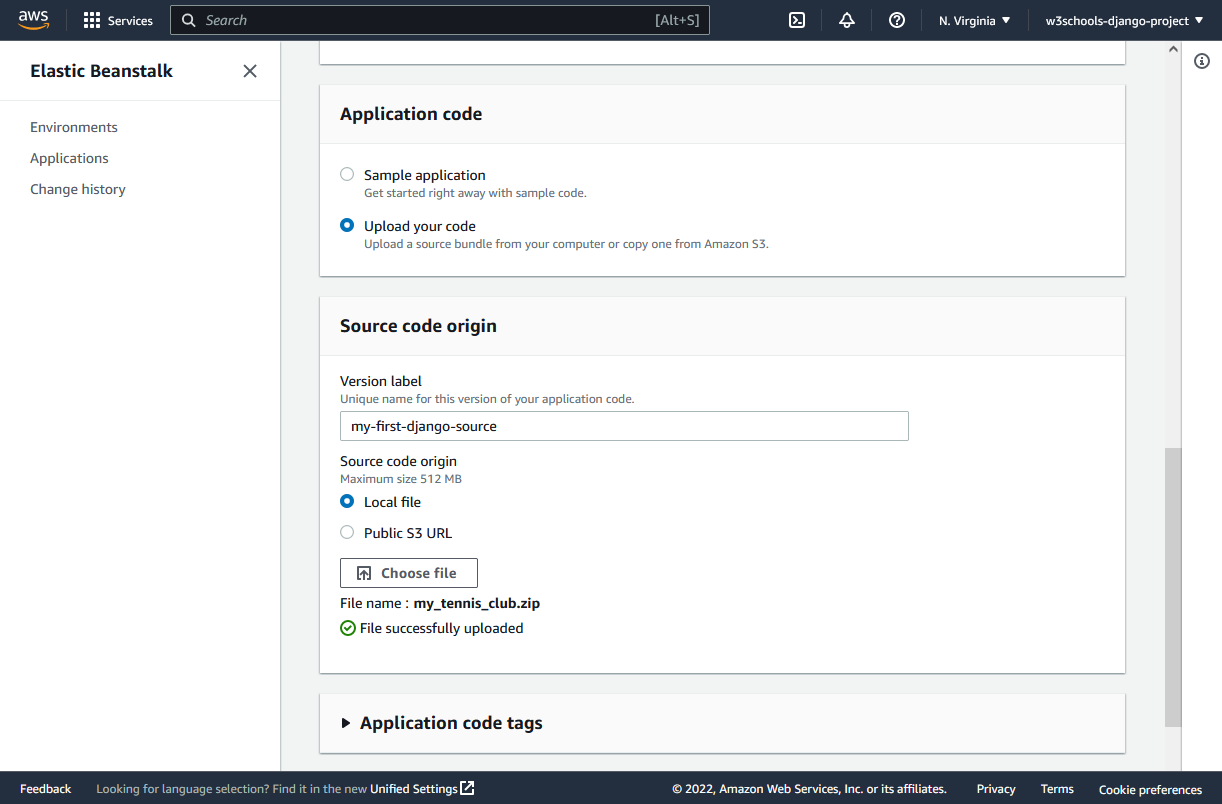Select the Sample application option
1222x804 pixels.
(347, 174)
